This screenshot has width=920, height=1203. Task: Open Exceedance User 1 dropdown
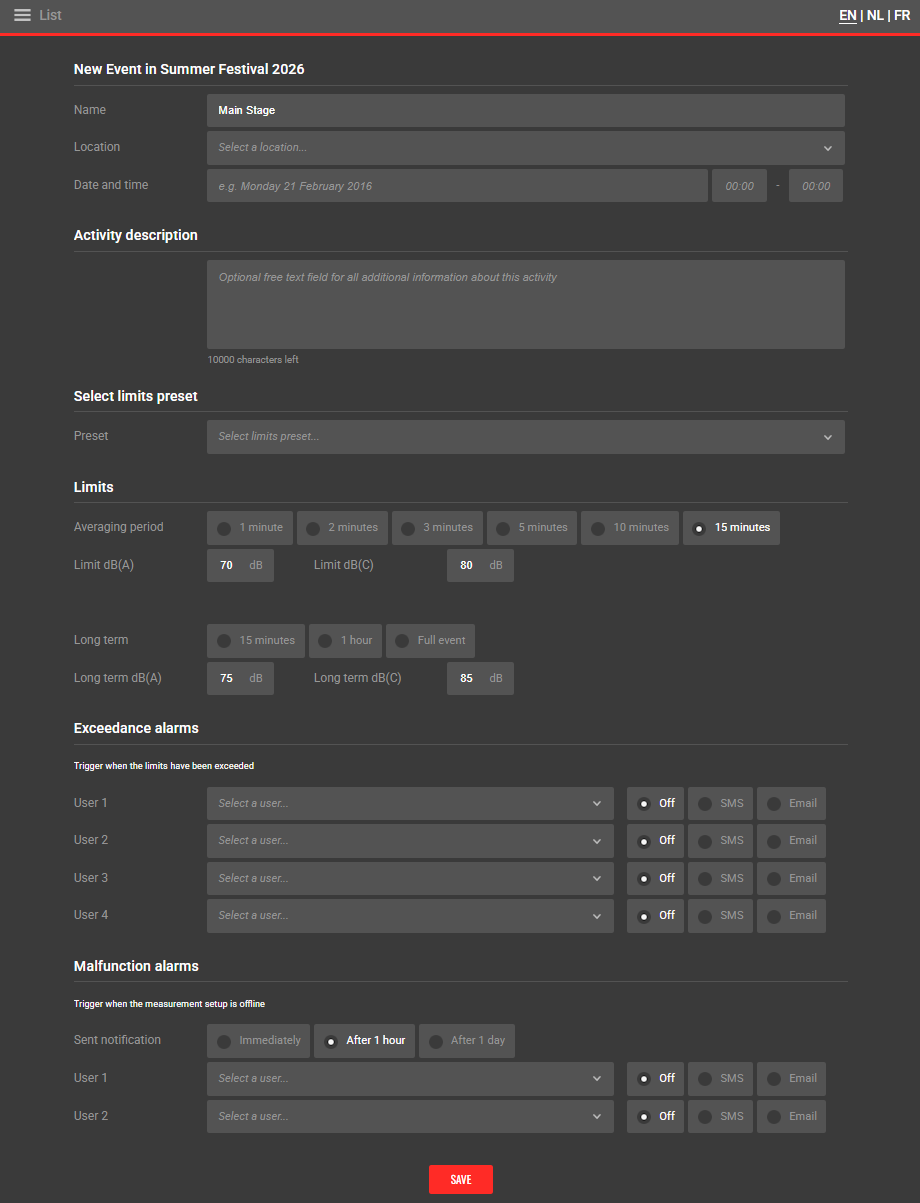coord(410,804)
